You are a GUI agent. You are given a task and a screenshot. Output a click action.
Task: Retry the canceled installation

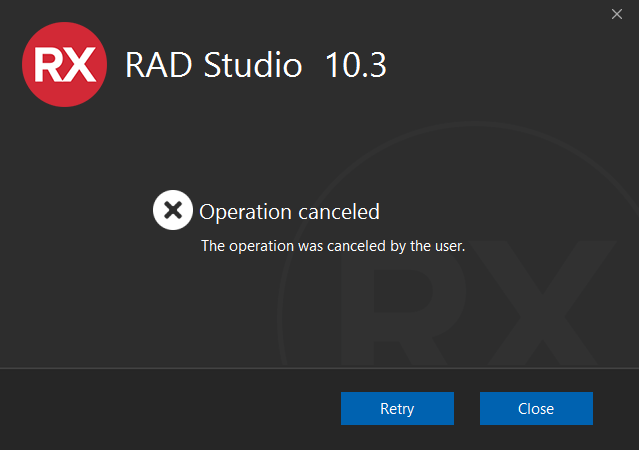tap(397, 408)
